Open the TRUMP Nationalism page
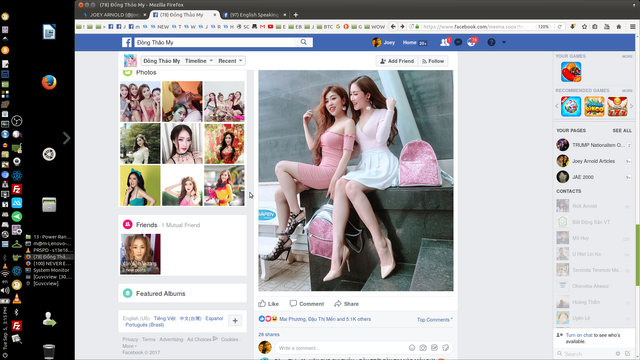640x360 pixels. (594, 145)
